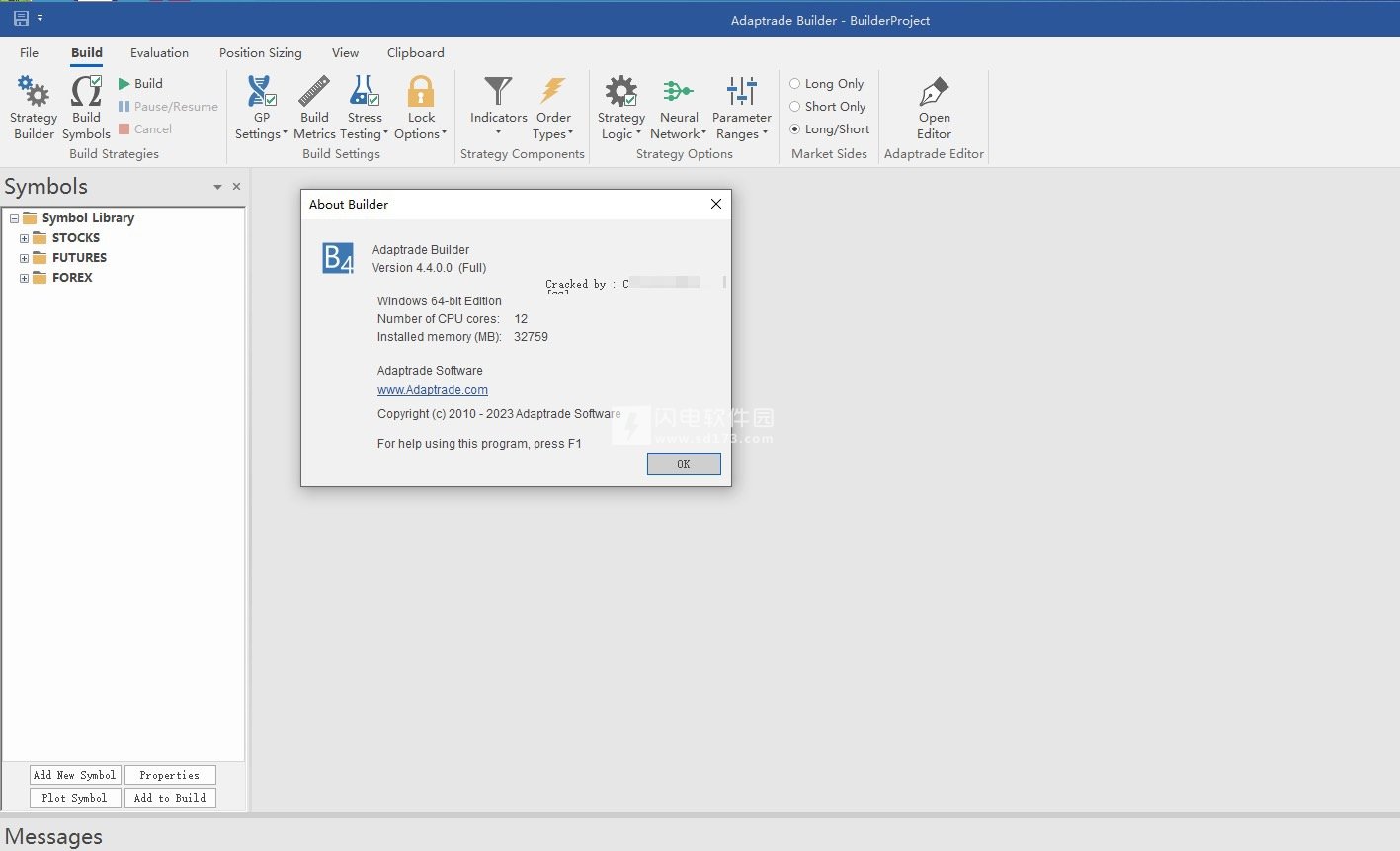Click the save icon in title bar
Viewport: 1400px width, 851px height.
pos(21,18)
